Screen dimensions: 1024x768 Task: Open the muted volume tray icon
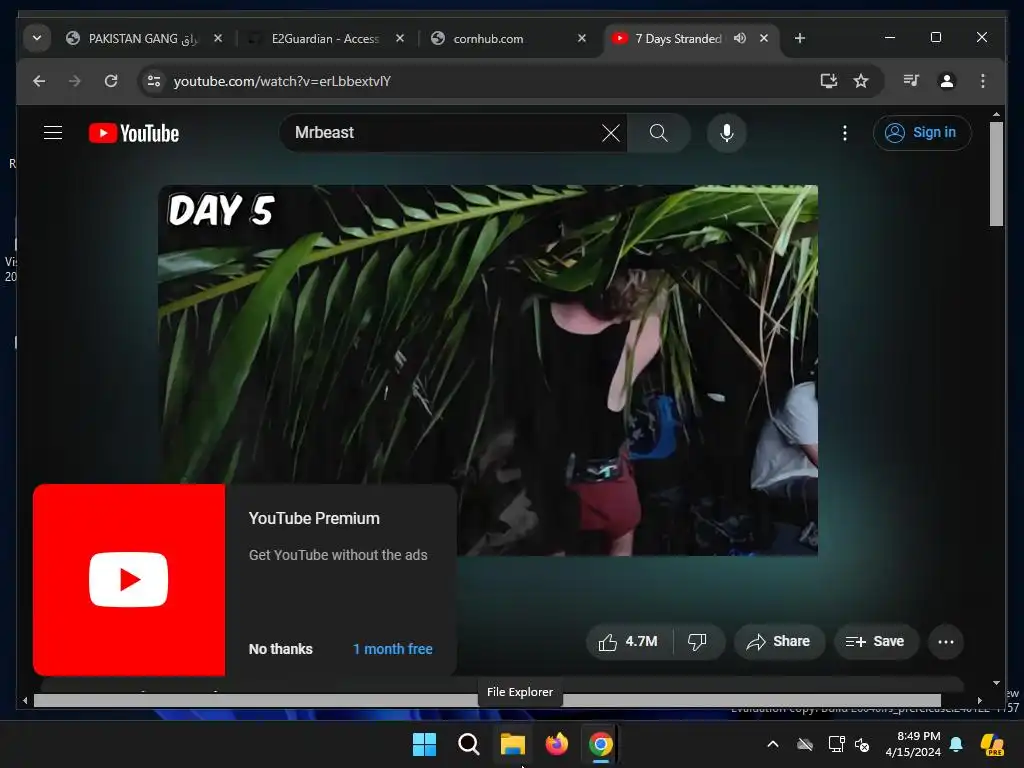tap(862, 744)
